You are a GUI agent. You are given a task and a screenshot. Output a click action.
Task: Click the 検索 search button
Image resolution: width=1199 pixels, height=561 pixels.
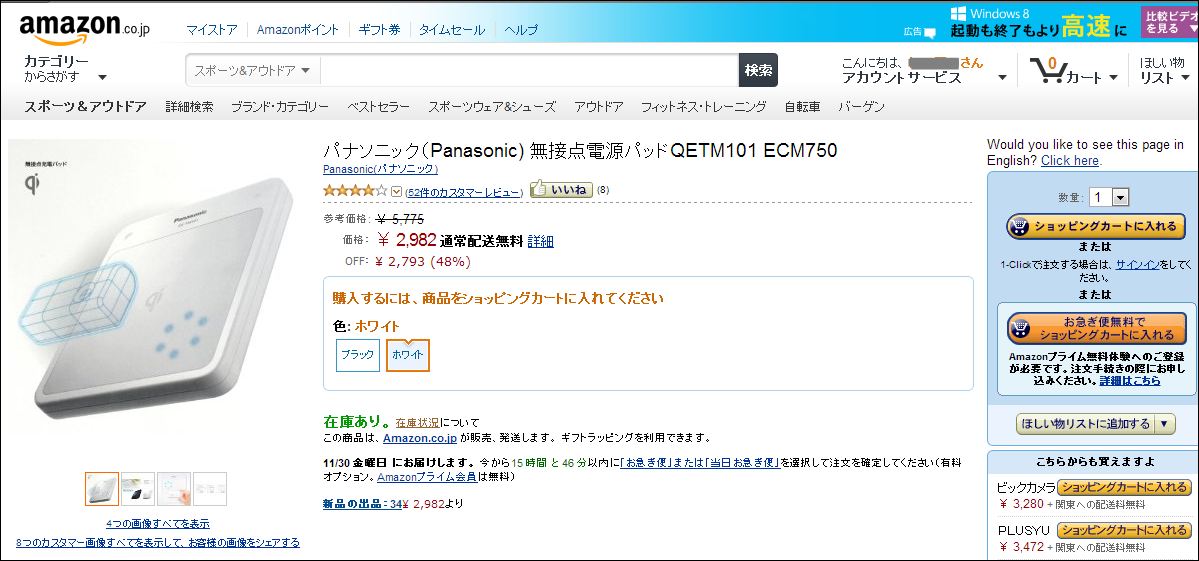pyautogui.click(x=759, y=70)
